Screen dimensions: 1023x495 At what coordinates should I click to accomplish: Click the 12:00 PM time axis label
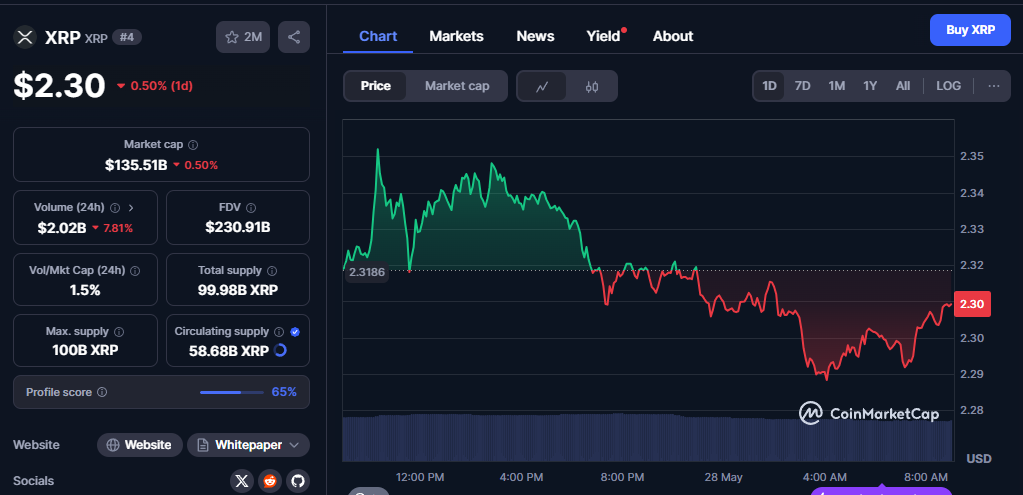click(420, 477)
